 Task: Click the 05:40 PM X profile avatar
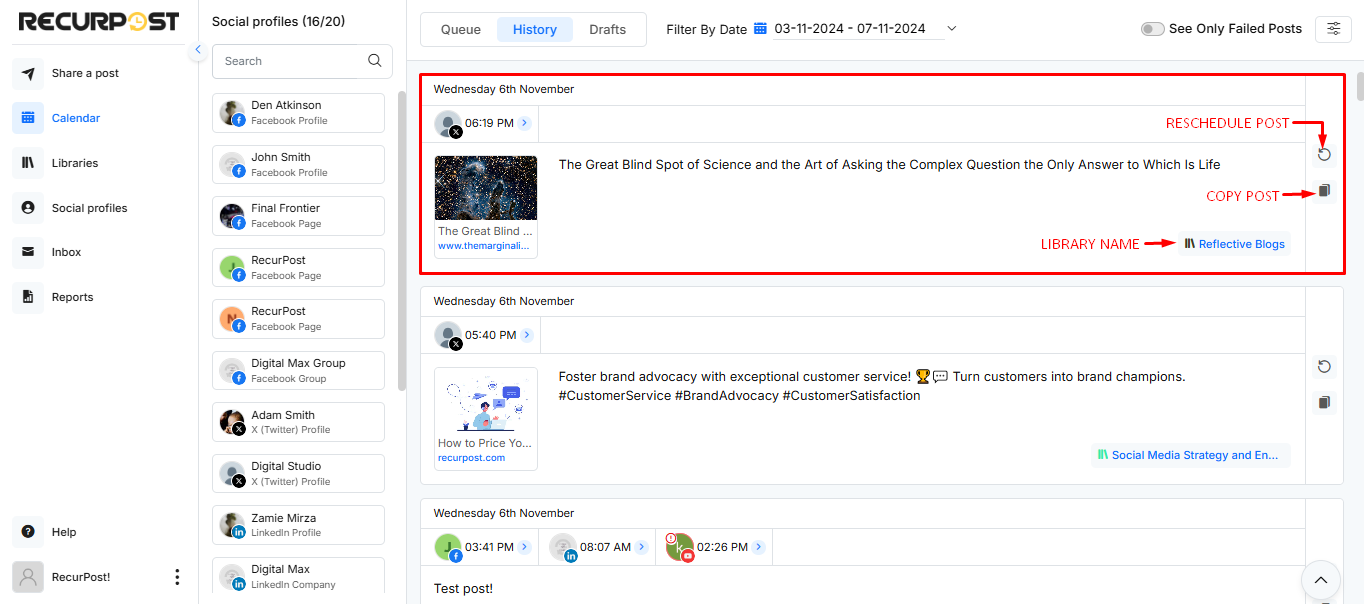point(449,337)
